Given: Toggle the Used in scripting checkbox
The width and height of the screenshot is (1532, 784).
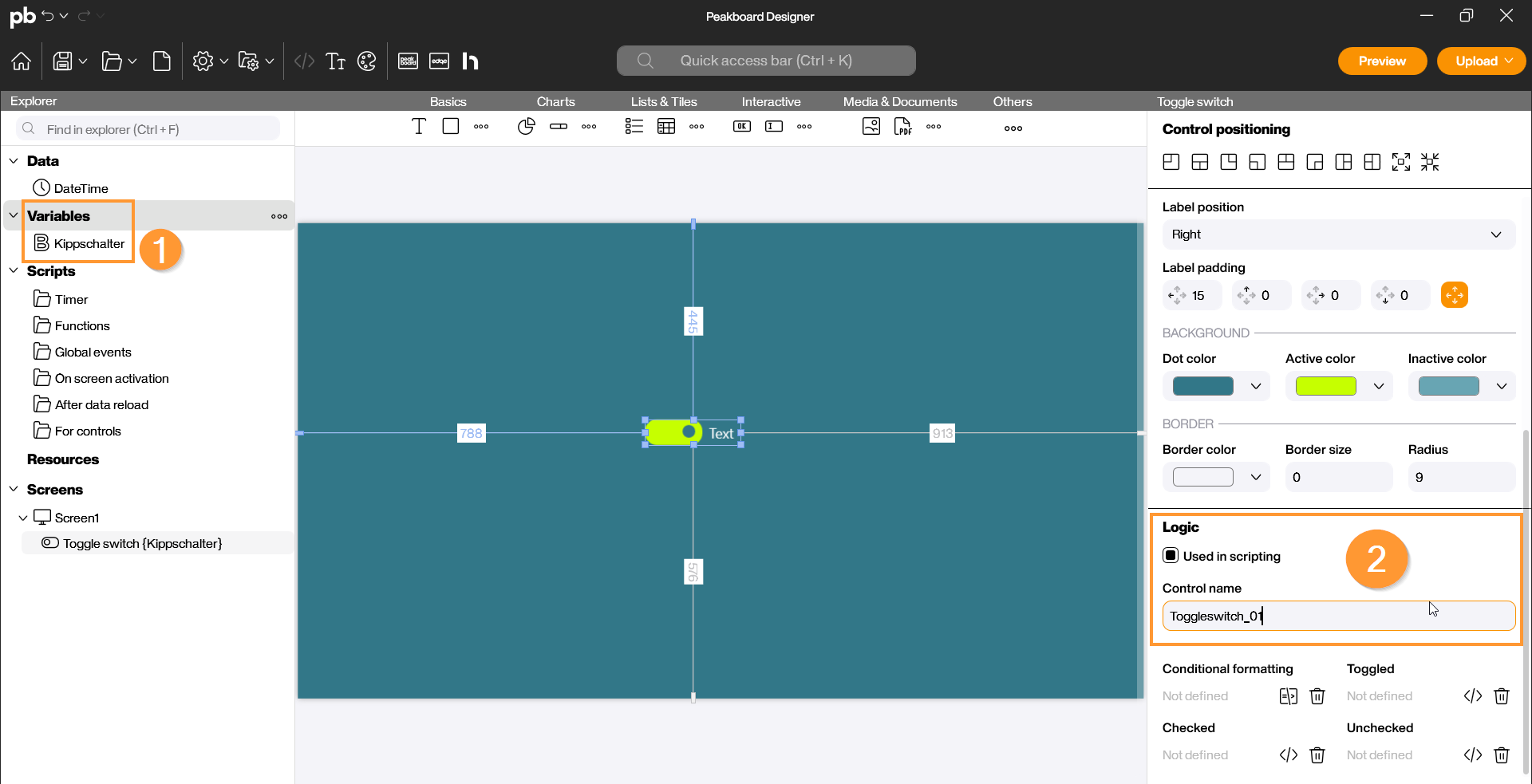Looking at the screenshot, I should pyautogui.click(x=1171, y=556).
